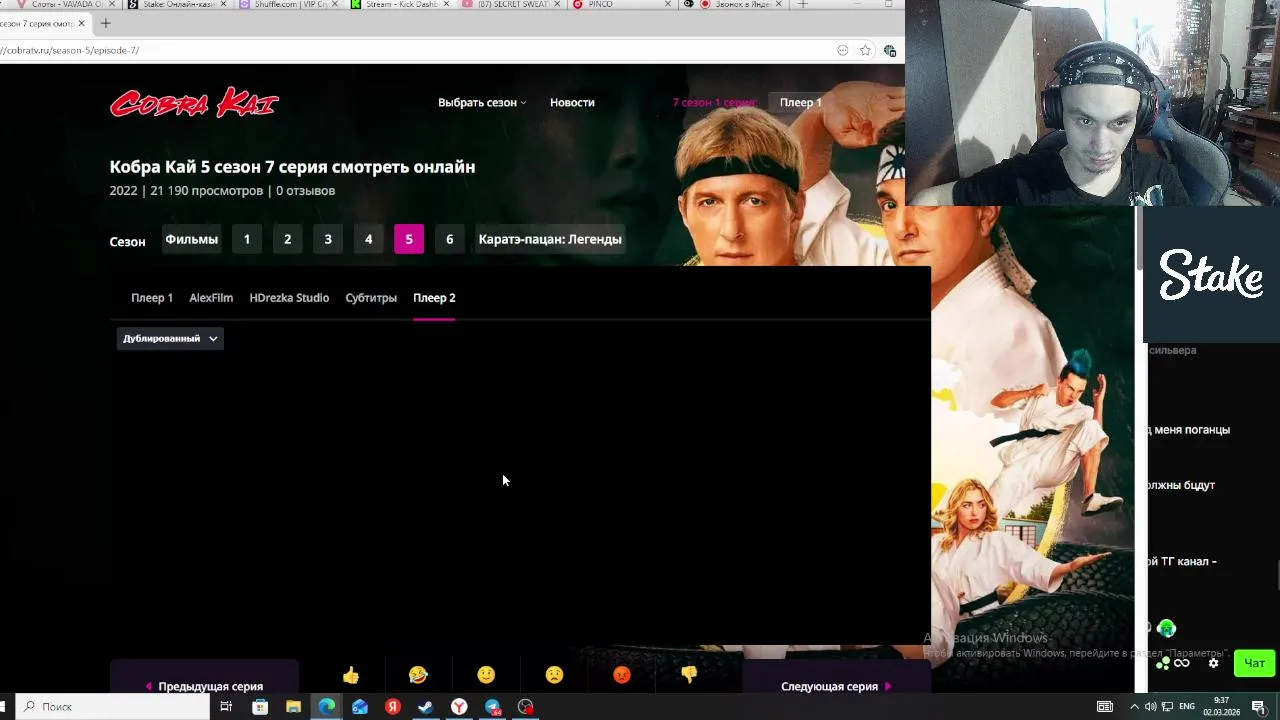
Task: Select the Фильмы season option
Action: point(191,239)
